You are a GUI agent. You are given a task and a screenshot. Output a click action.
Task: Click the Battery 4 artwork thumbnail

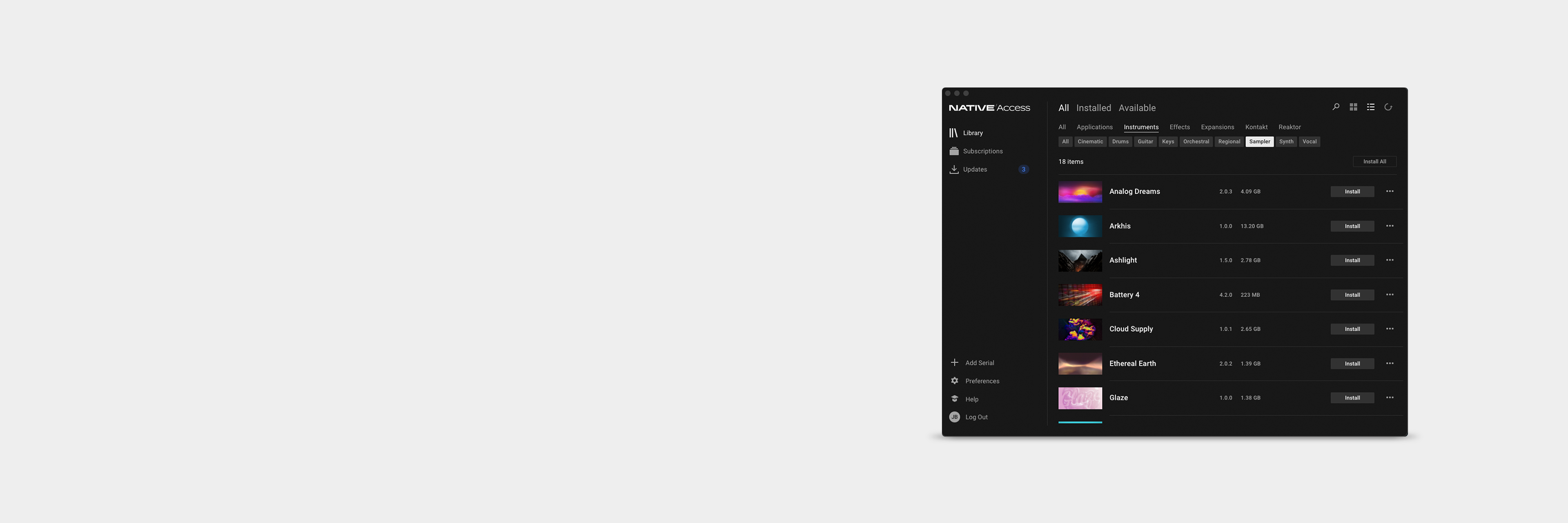1080,295
